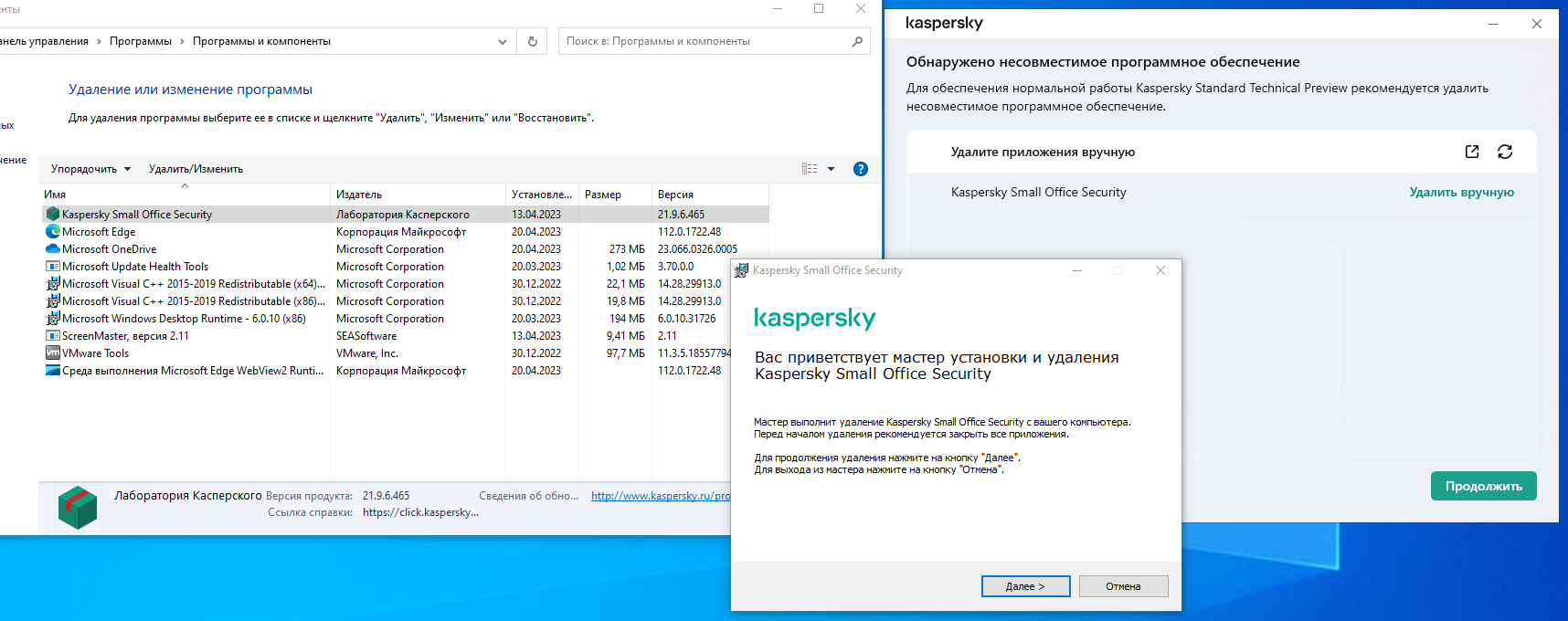Click the Microsoft OneDrive cloud icon

coord(53,249)
